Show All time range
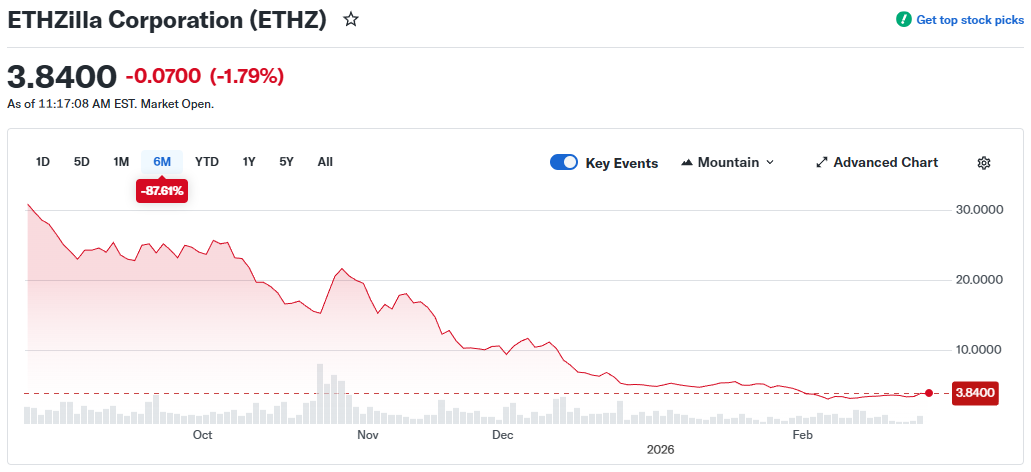The width and height of the screenshot is (1031, 472). [325, 162]
